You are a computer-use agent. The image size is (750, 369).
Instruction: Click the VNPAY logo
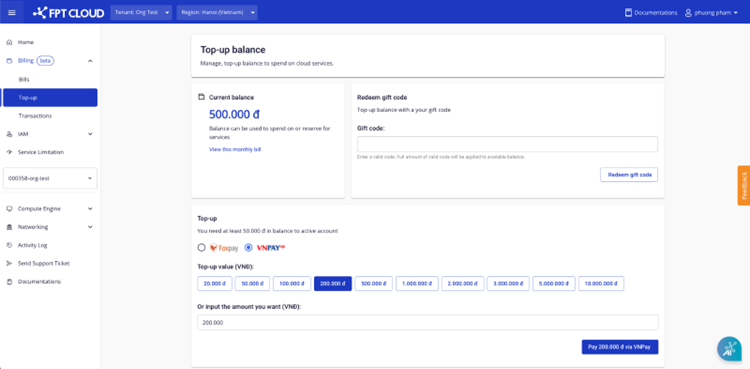click(x=271, y=248)
